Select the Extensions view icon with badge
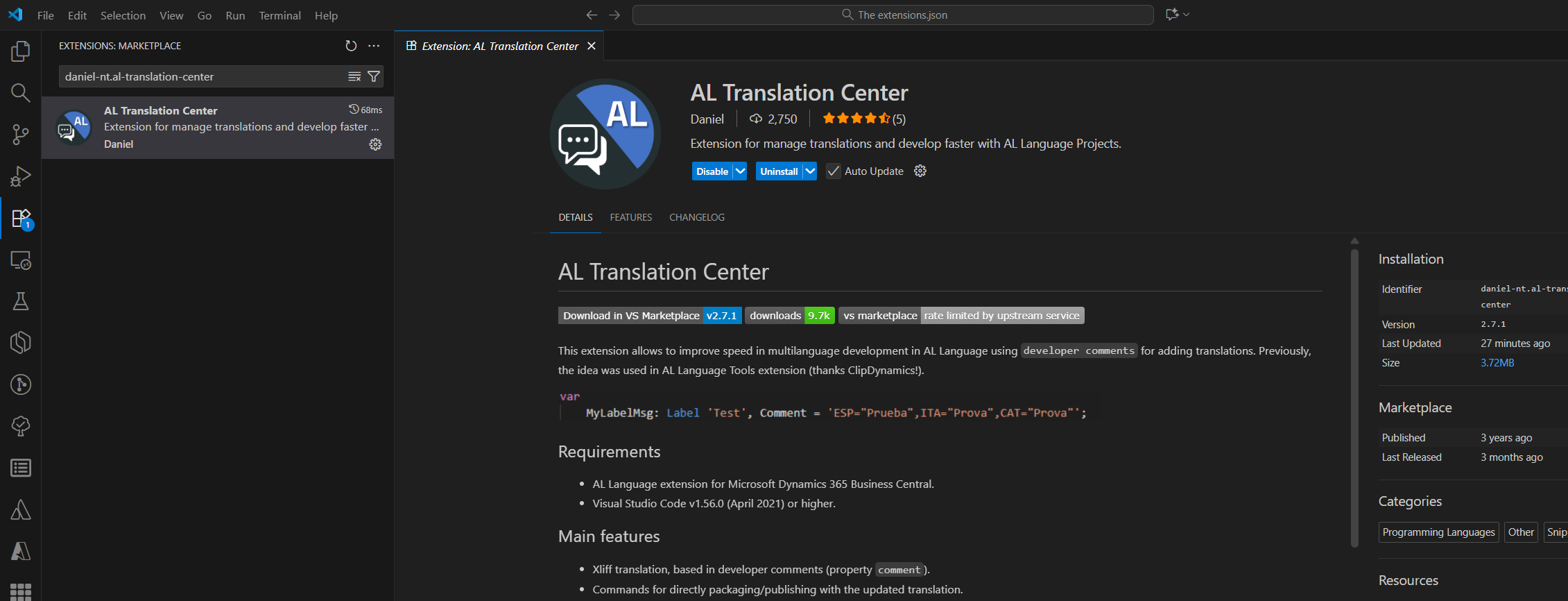This screenshot has height=601, width=1568. coord(21,219)
